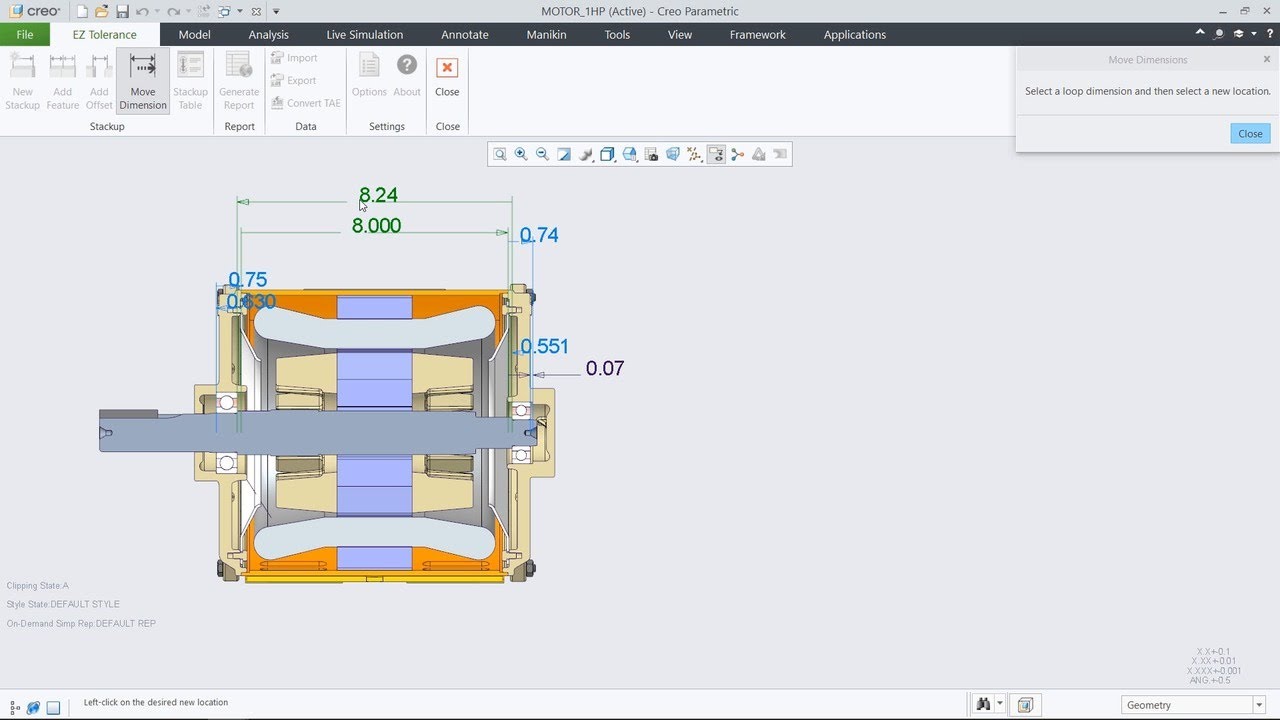
Task: Go to the Annotate tab
Action: coord(465,34)
